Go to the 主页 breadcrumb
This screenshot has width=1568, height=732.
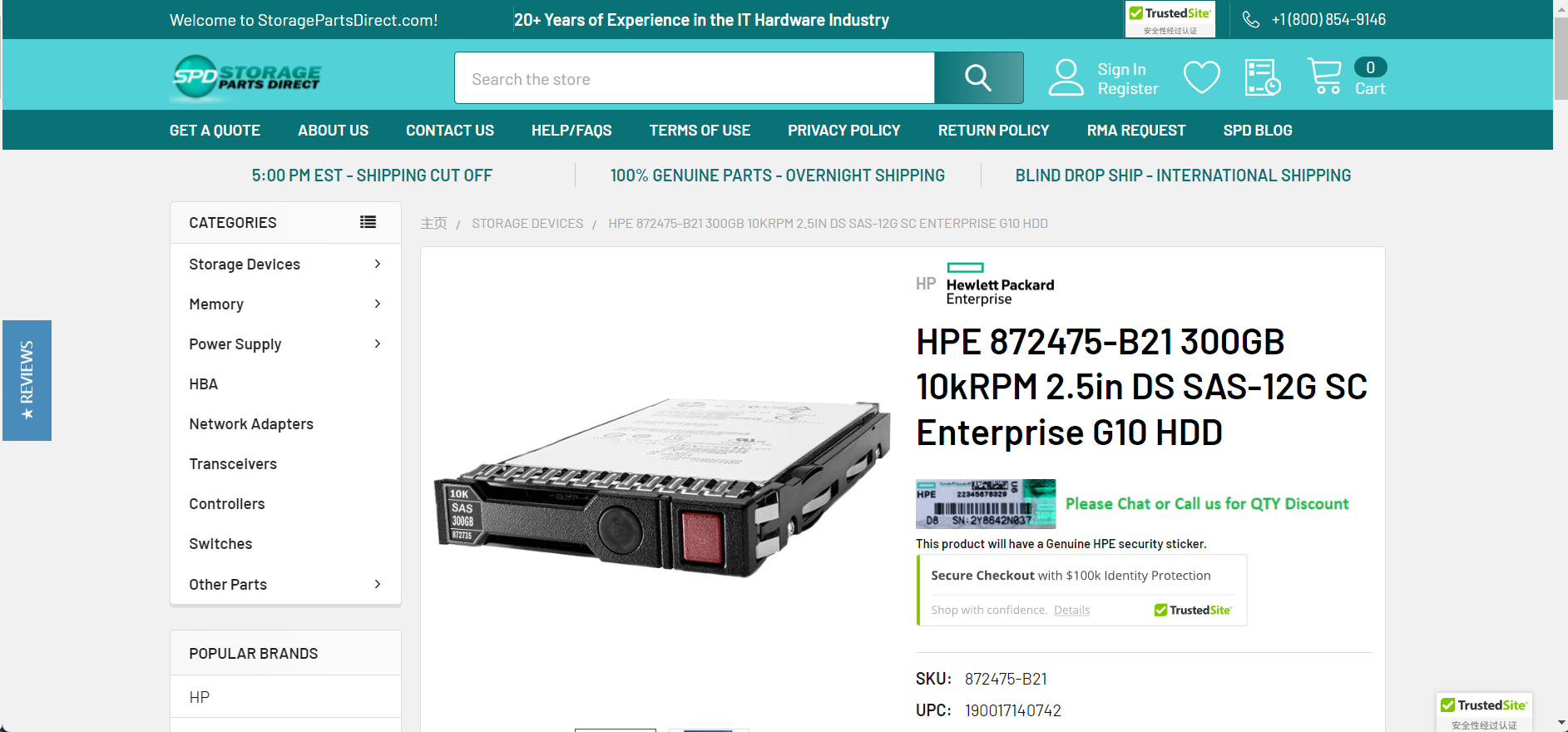[433, 223]
